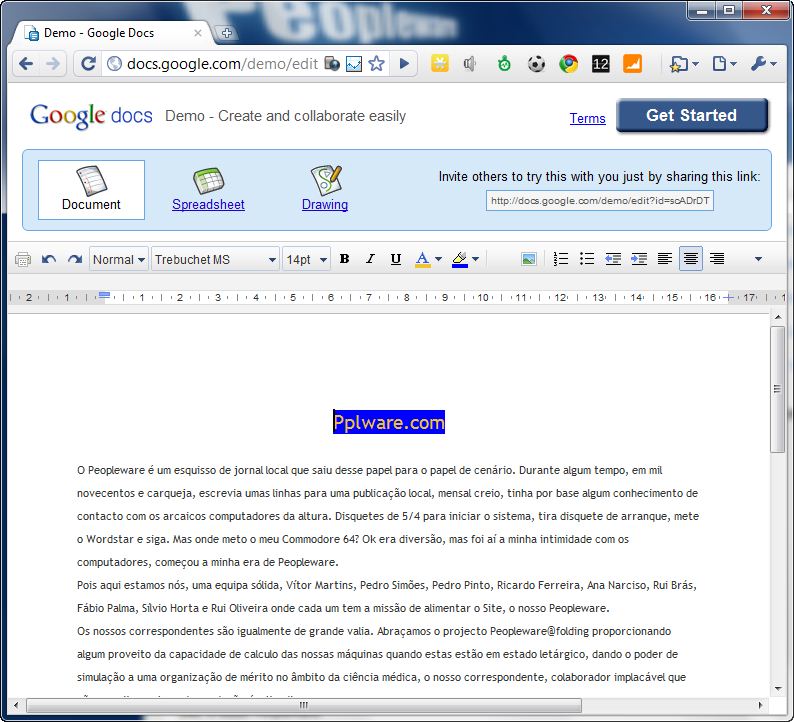Click the browser Back arrow
Screen dimensions: 794x722
tap(26, 64)
